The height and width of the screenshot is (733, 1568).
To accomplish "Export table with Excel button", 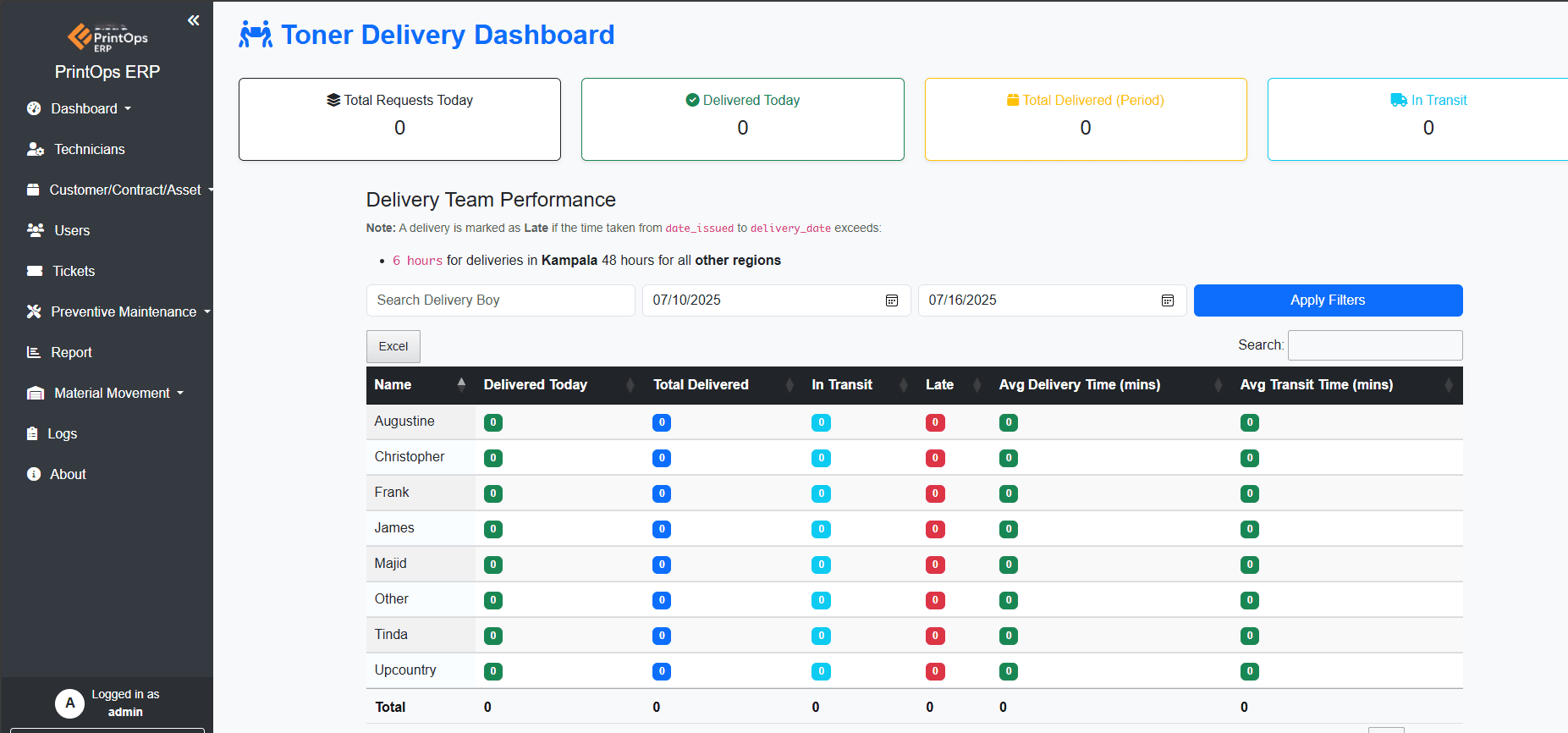I will (x=393, y=346).
